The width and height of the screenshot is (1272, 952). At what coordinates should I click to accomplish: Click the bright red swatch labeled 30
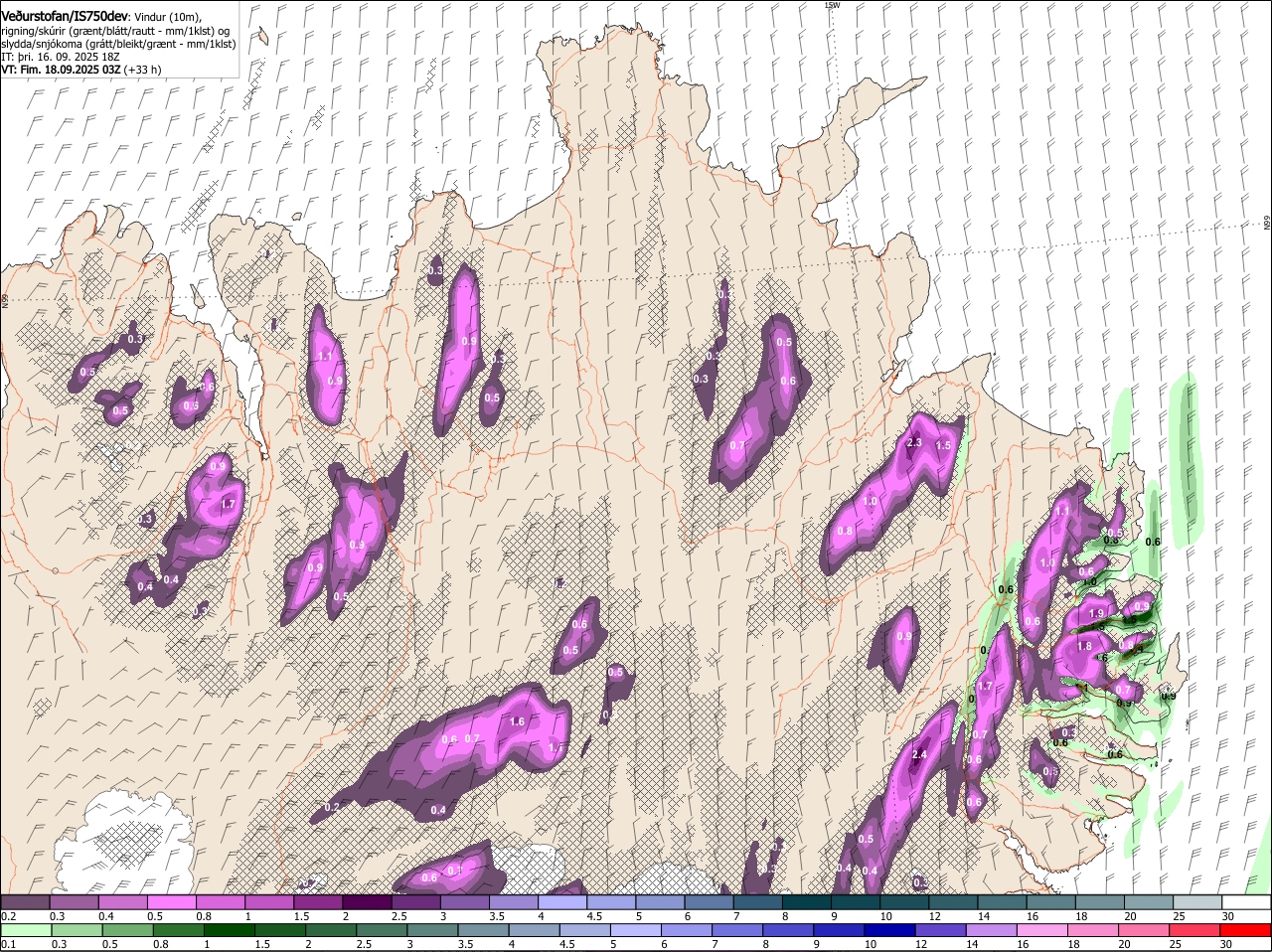[1246, 930]
